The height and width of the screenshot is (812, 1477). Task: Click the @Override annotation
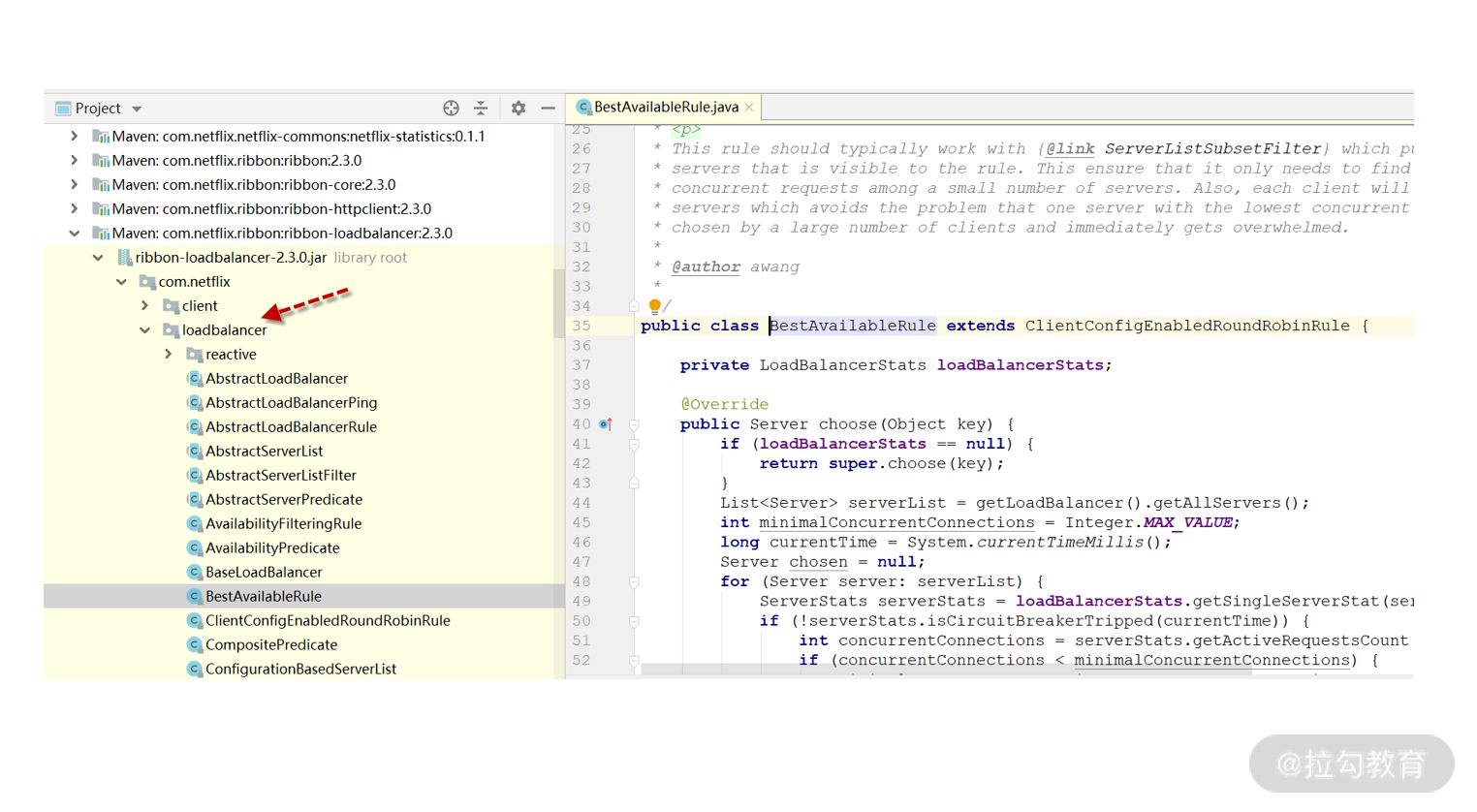(x=724, y=405)
